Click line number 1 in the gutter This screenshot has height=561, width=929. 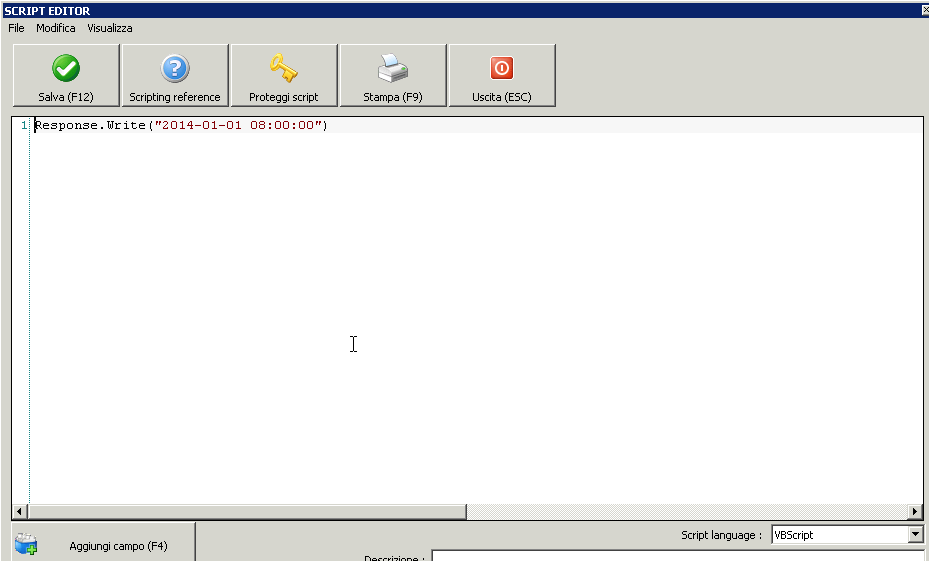[x=24, y=125]
